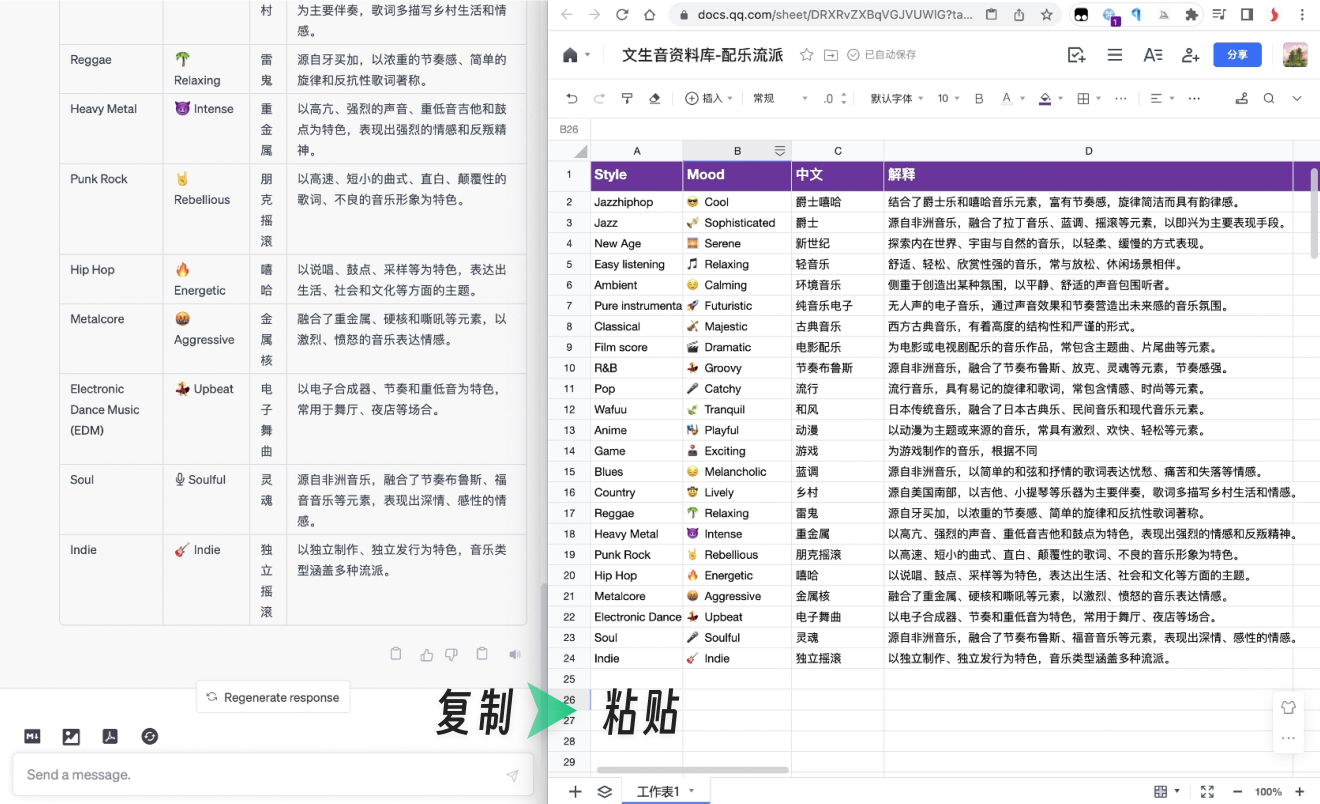Enter fullscreen with the expand icon
This screenshot has height=804, width=1320.
1207,791
